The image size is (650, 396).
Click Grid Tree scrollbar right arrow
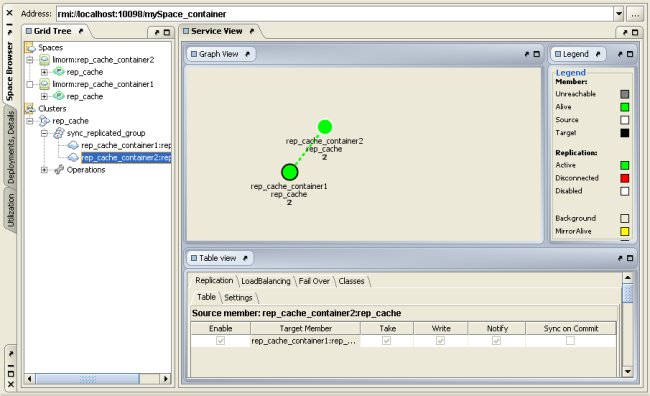click(165, 379)
